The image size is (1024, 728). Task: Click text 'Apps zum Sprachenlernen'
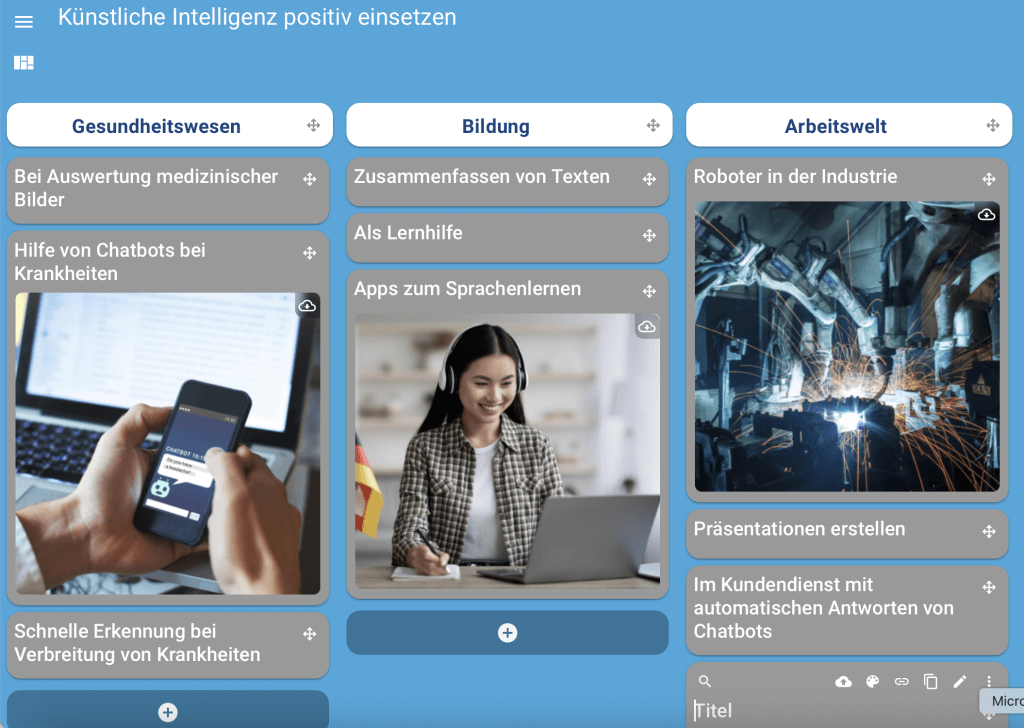[468, 289]
